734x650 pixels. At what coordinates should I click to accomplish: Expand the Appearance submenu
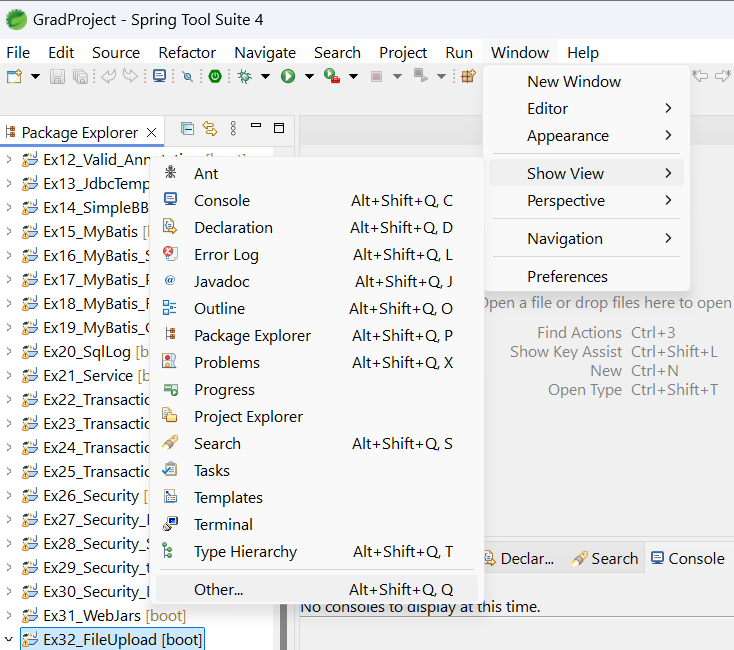586,136
